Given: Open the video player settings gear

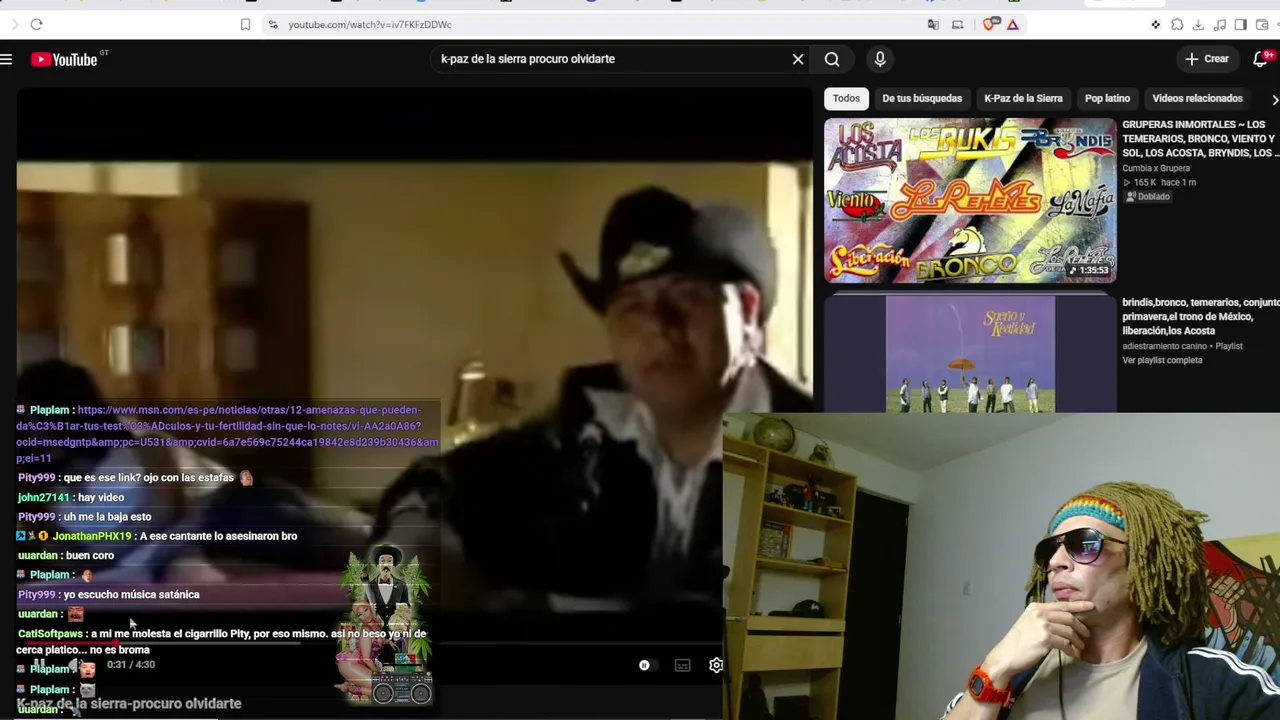Looking at the screenshot, I should pyautogui.click(x=716, y=665).
